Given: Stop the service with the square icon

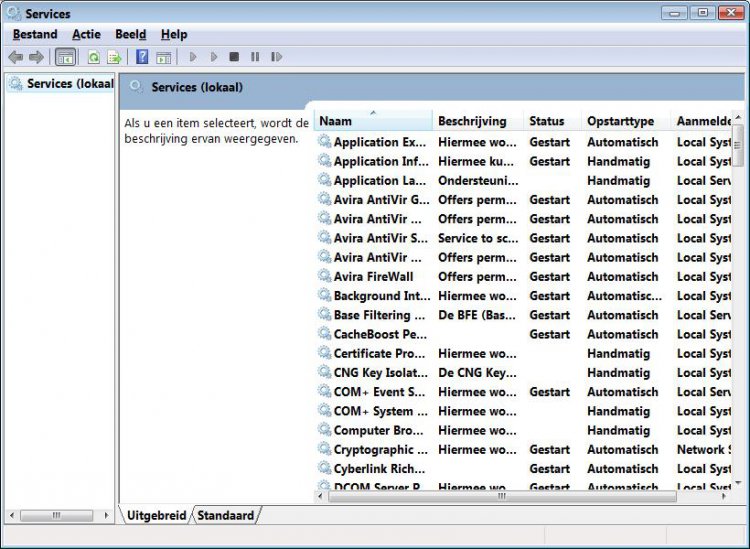Looking at the screenshot, I should 234,57.
